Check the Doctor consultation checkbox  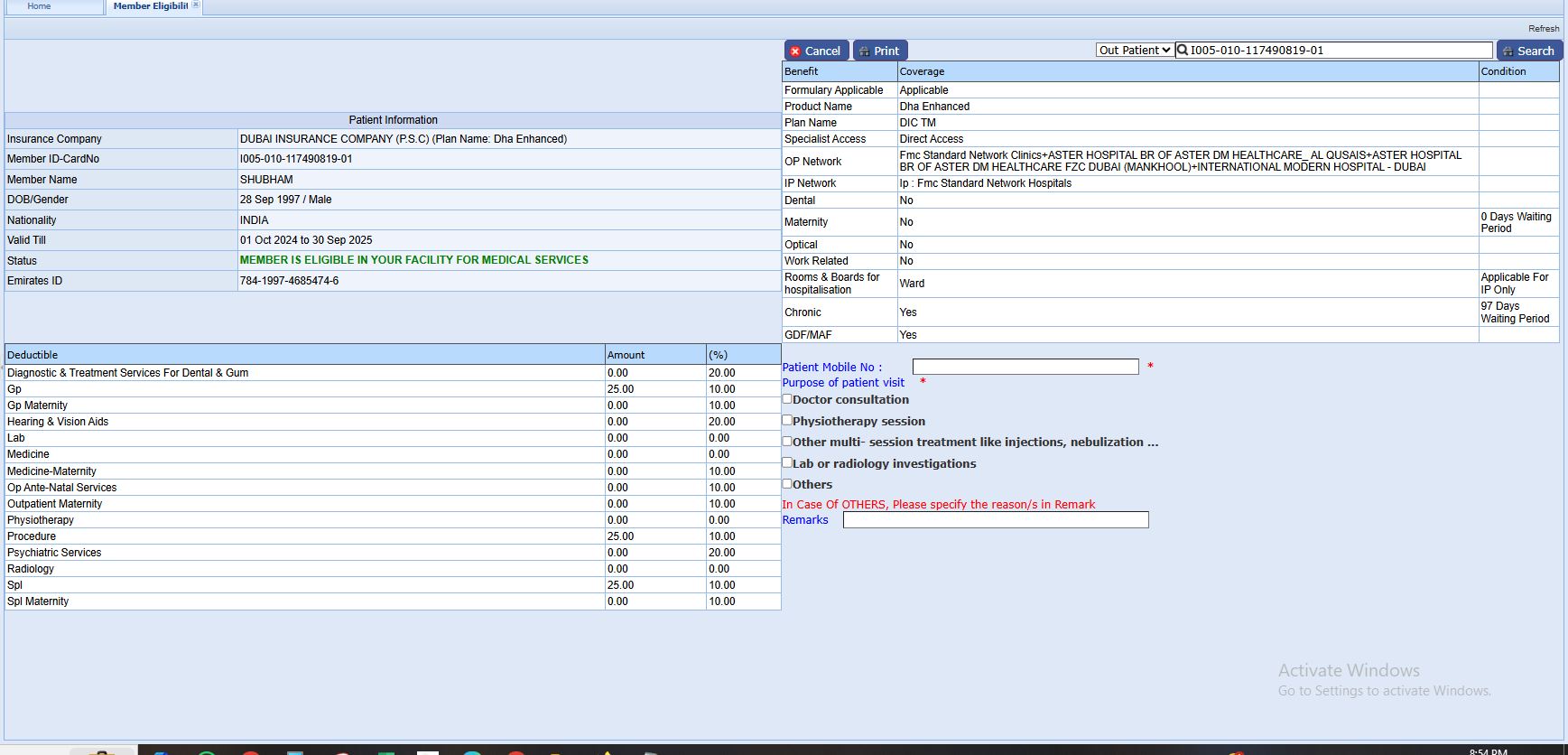click(x=787, y=399)
